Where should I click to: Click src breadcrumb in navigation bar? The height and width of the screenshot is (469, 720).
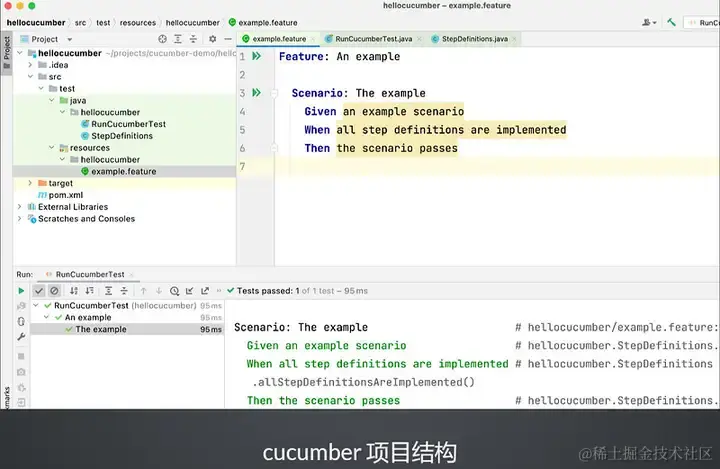80,23
